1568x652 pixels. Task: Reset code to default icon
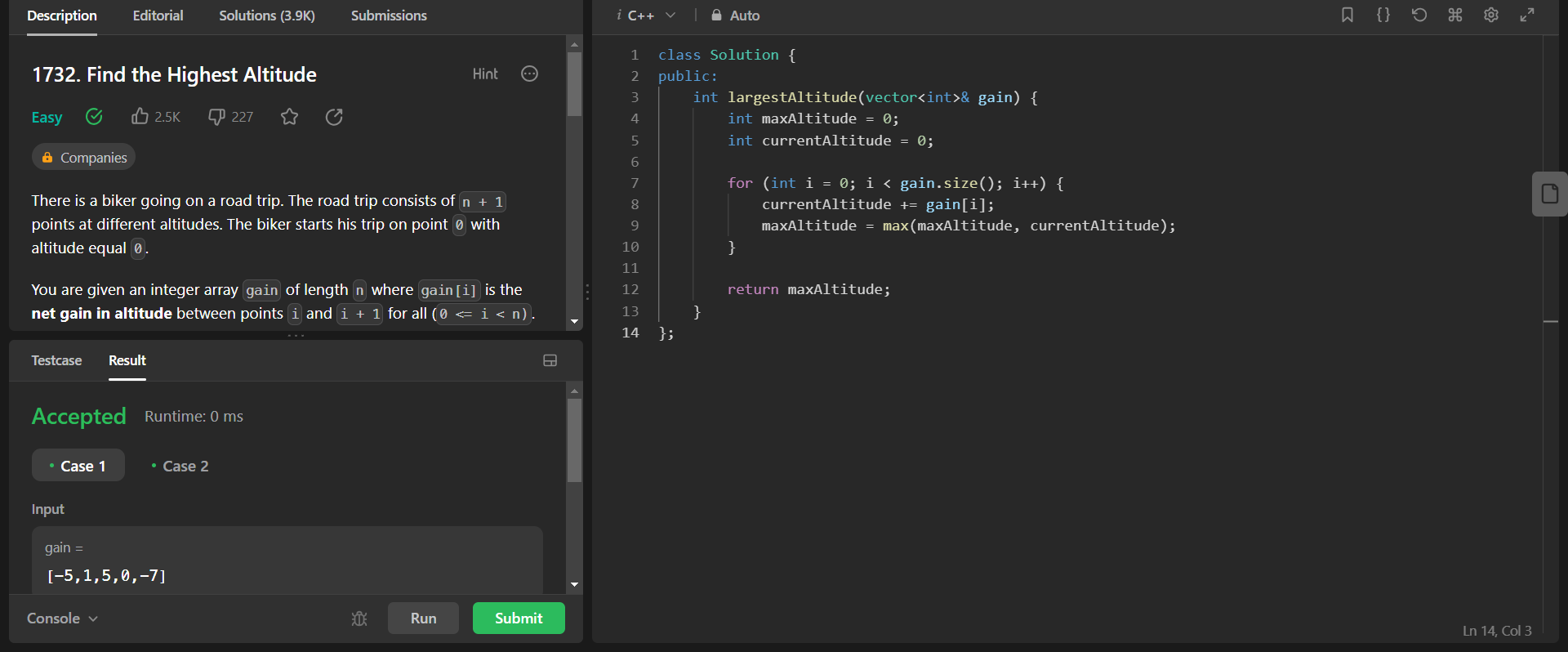1419,15
